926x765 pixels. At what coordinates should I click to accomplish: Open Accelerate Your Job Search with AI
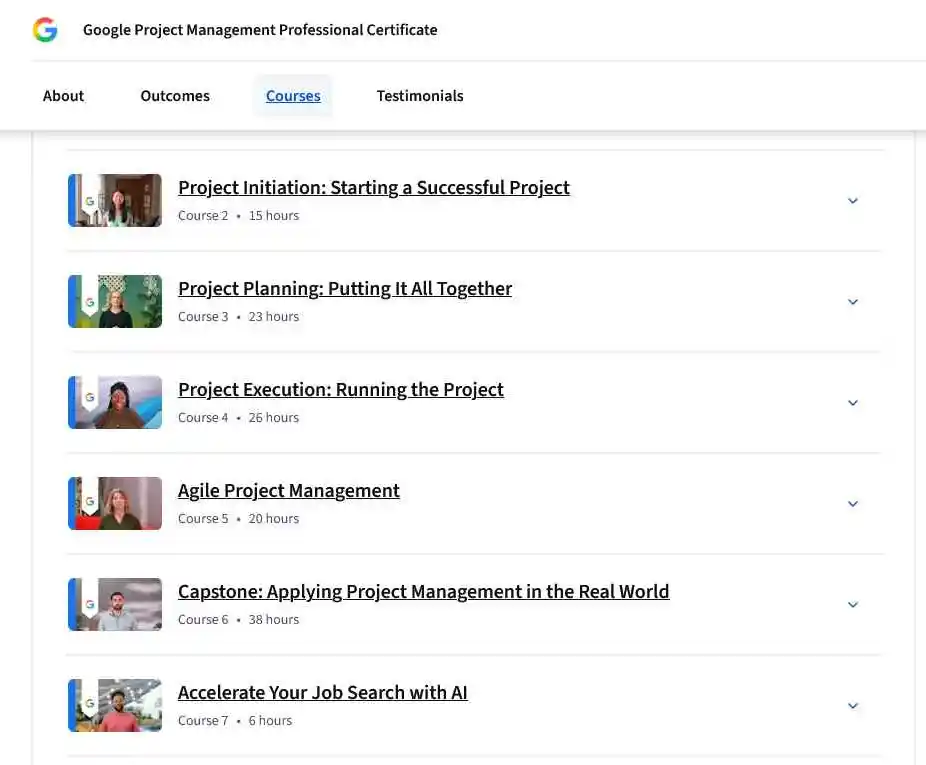pos(322,692)
